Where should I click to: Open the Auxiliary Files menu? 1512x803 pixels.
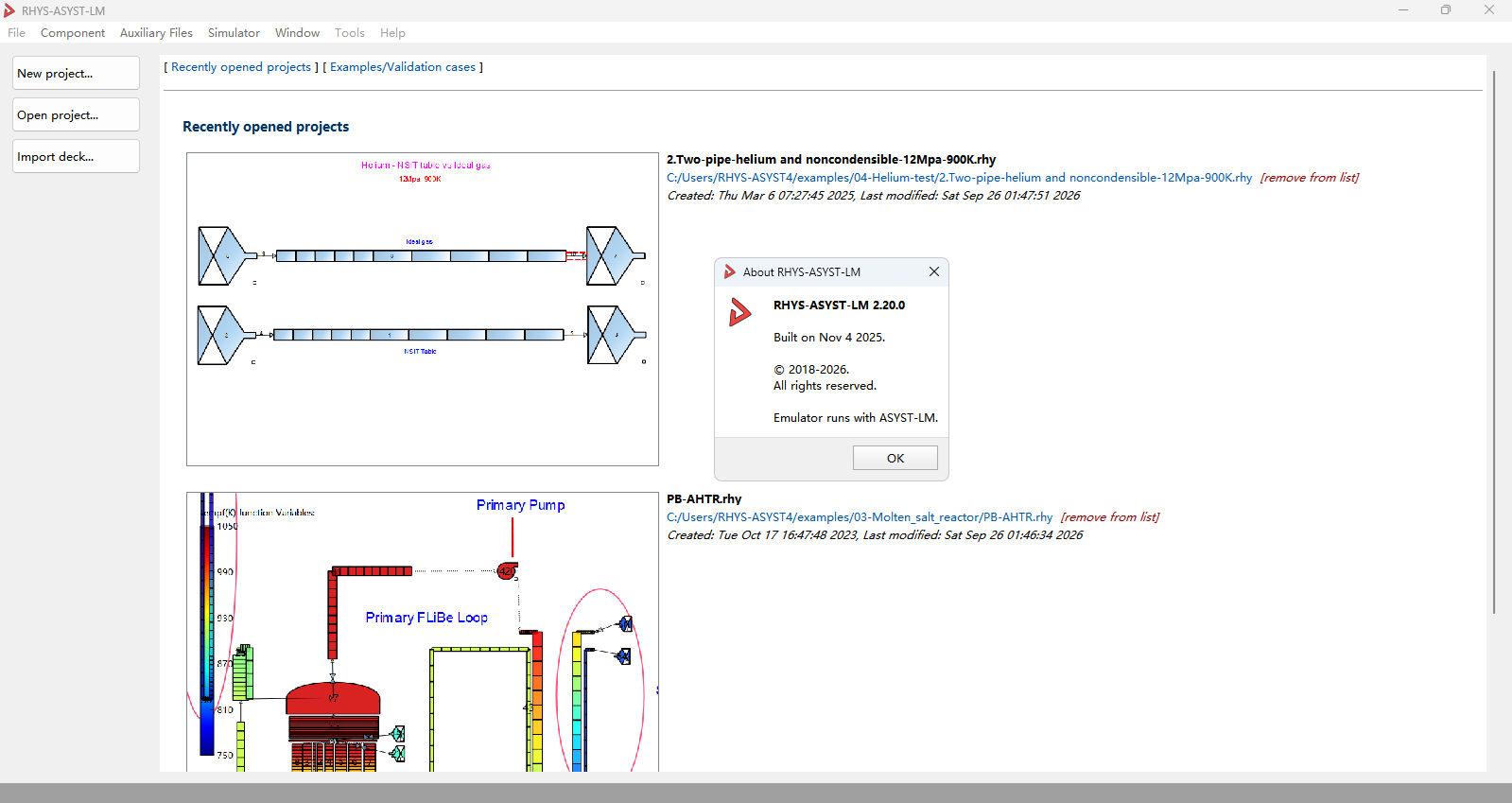[x=156, y=33]
